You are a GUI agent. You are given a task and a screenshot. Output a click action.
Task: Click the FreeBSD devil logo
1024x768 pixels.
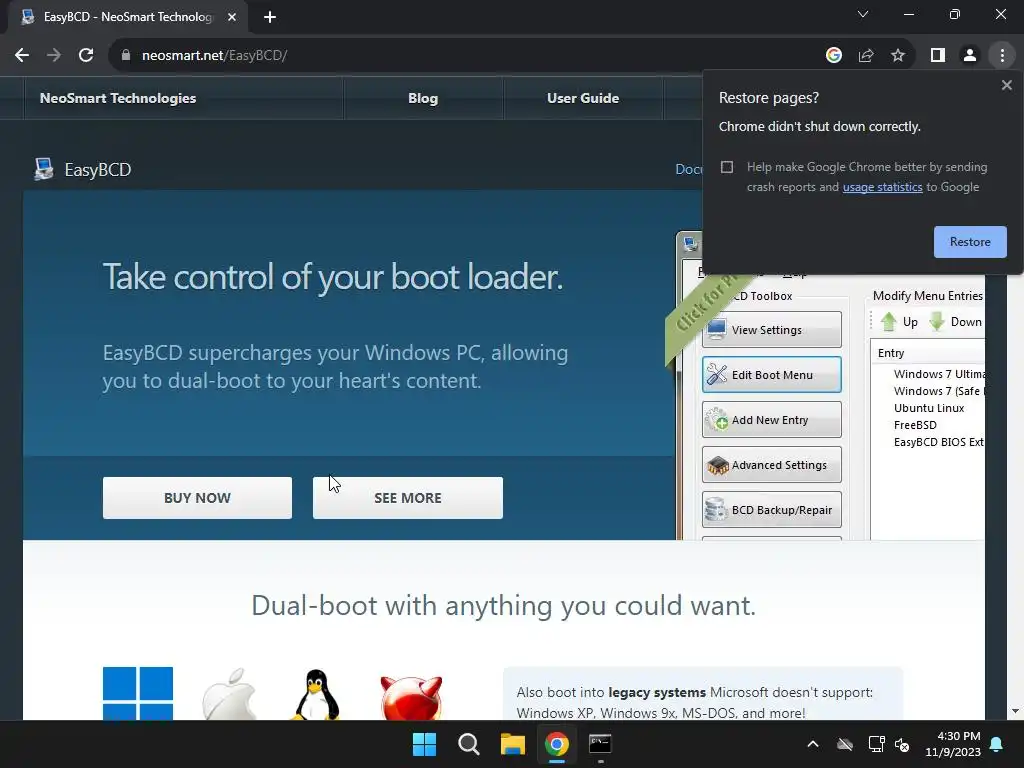coord(411,697)
